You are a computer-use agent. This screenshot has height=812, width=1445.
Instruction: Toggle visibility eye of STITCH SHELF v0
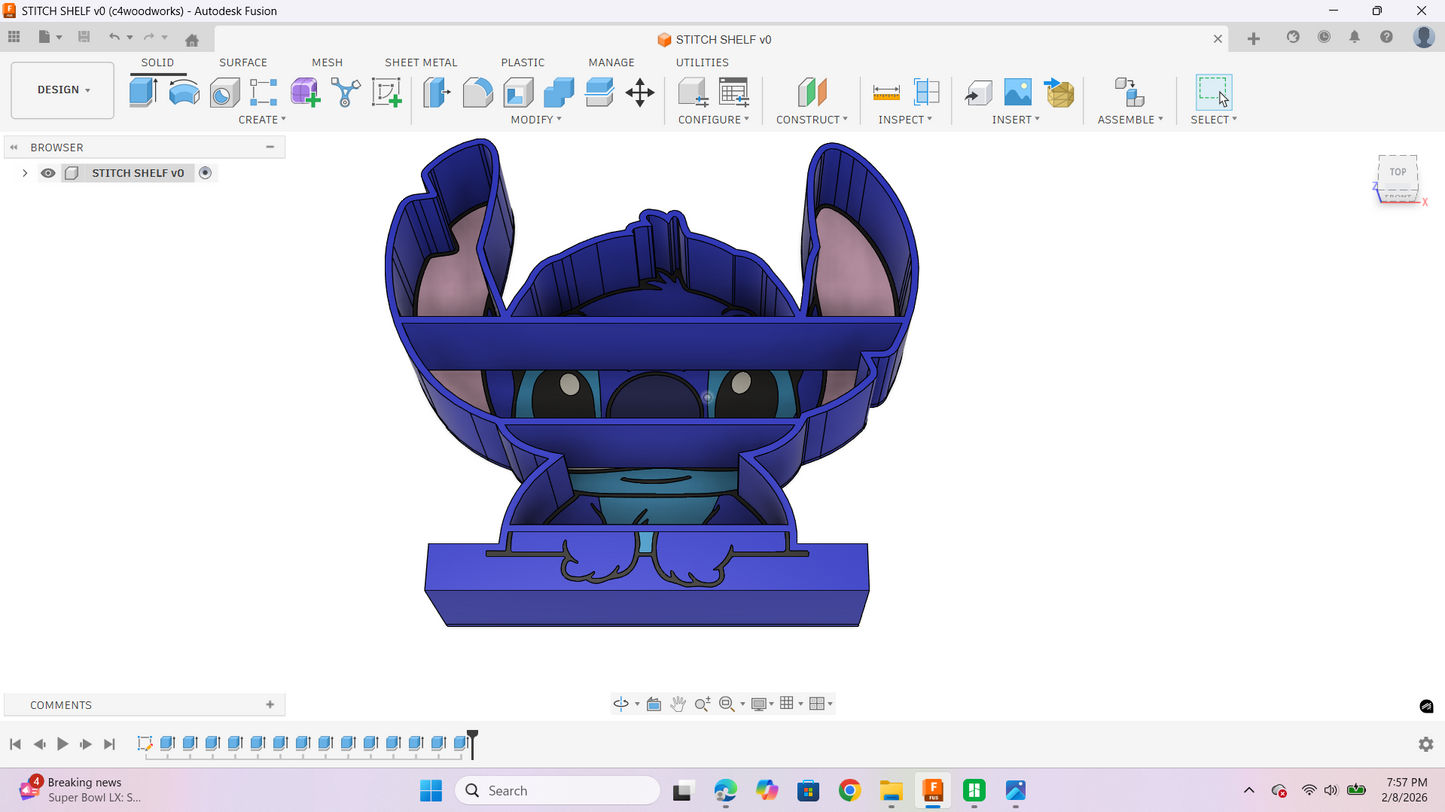coord(48,173)
